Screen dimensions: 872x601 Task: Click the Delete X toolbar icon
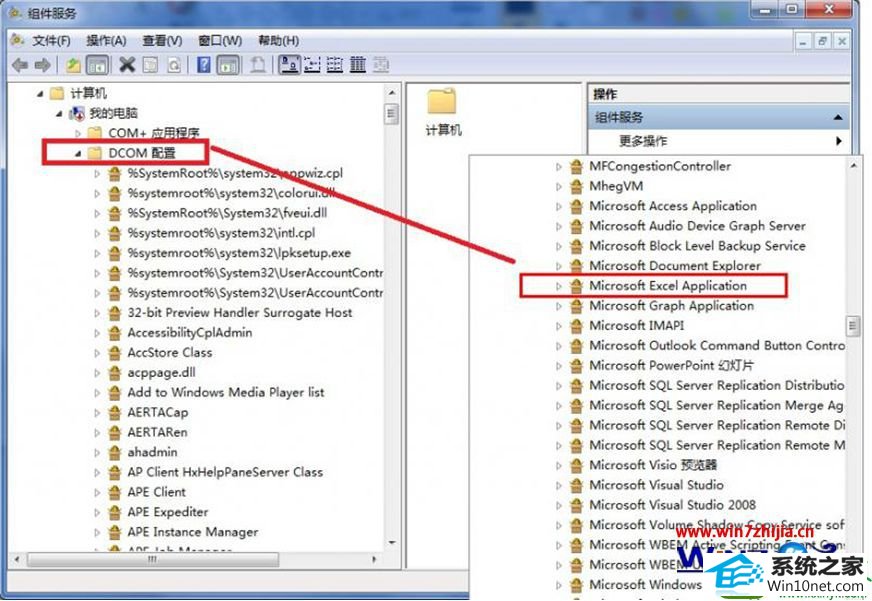pos(127,65)
